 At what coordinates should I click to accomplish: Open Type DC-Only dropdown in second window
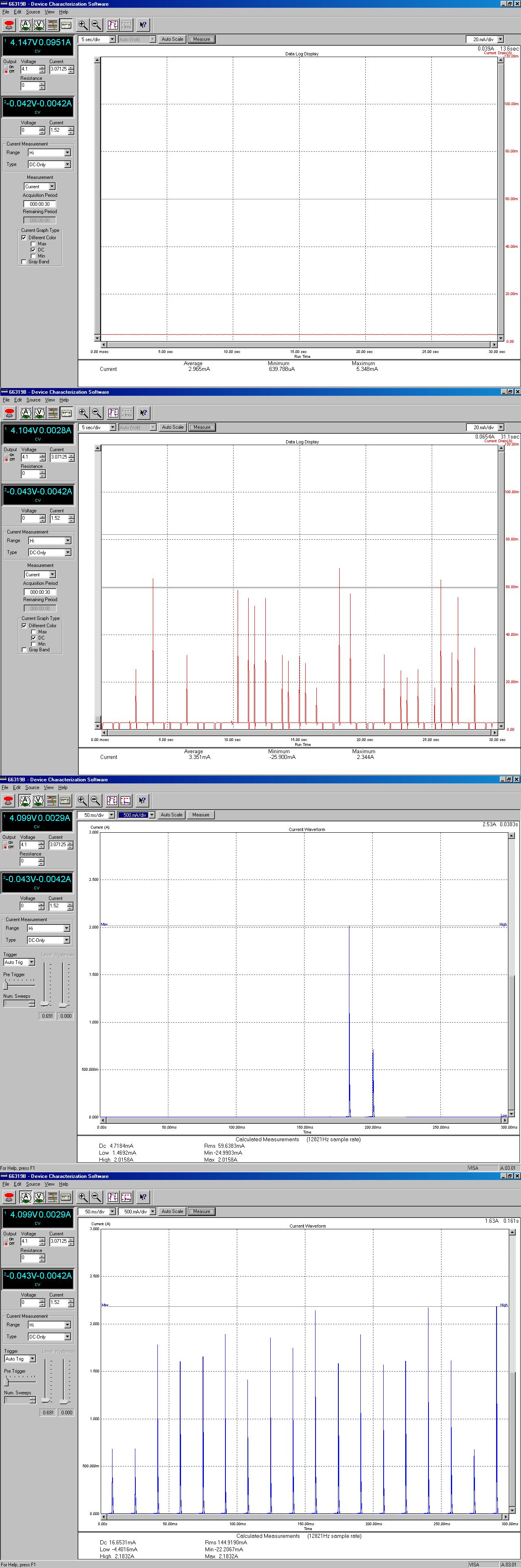click(x=68, y=553)
